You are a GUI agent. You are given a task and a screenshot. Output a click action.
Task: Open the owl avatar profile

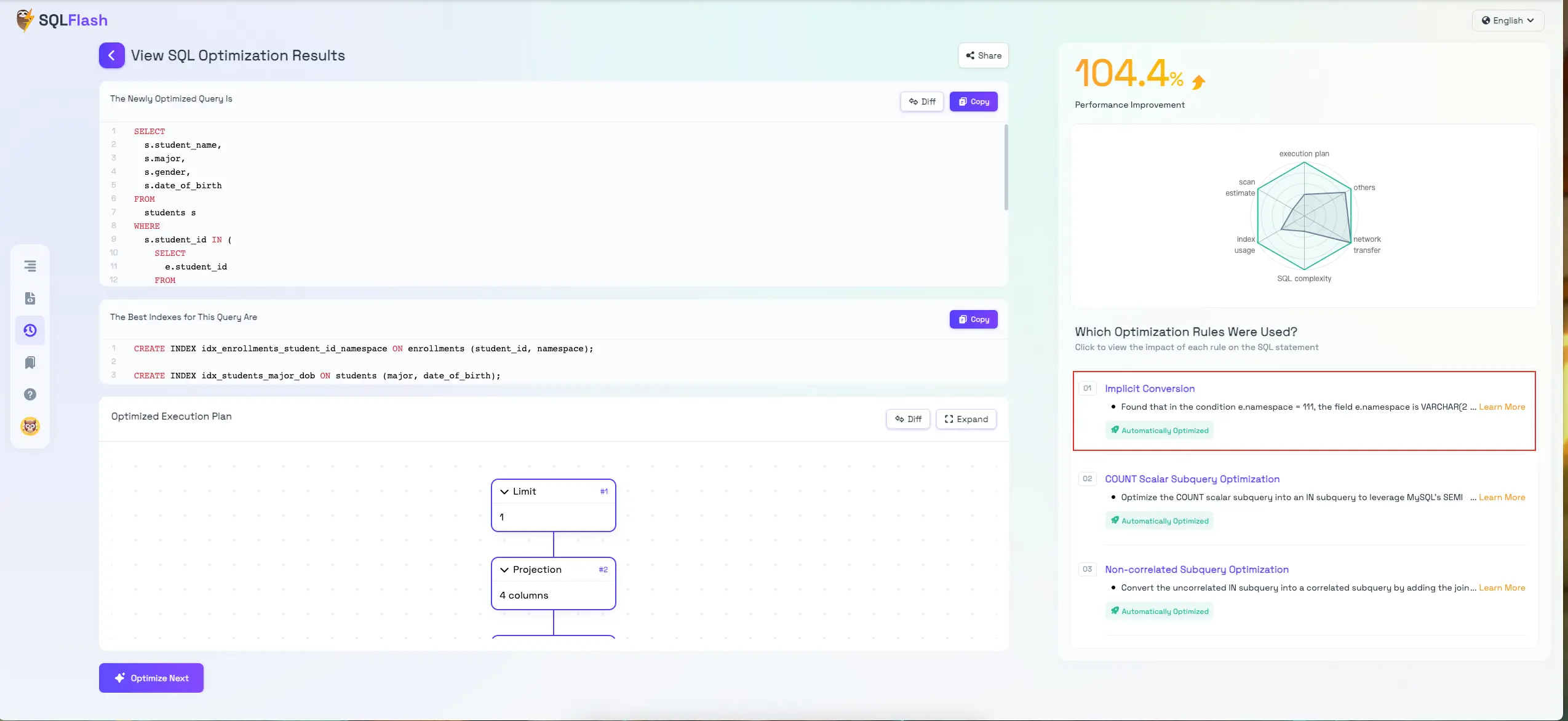[30, 426]
